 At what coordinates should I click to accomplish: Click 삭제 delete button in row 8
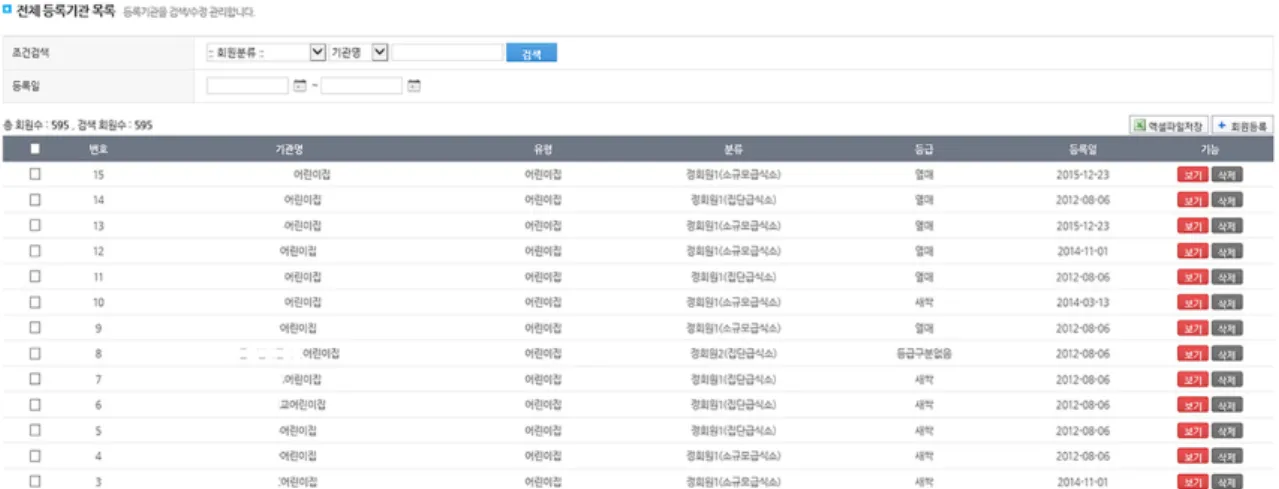tap(1227, 354)
